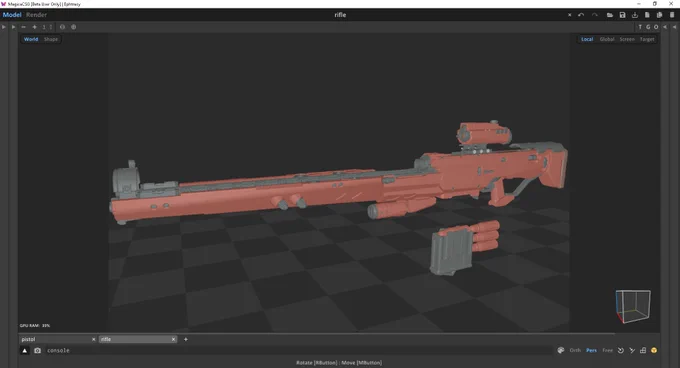This screenshot has height=368, width=680.
Task: Click the view orientation cube
Action: (x=633, y=306)
